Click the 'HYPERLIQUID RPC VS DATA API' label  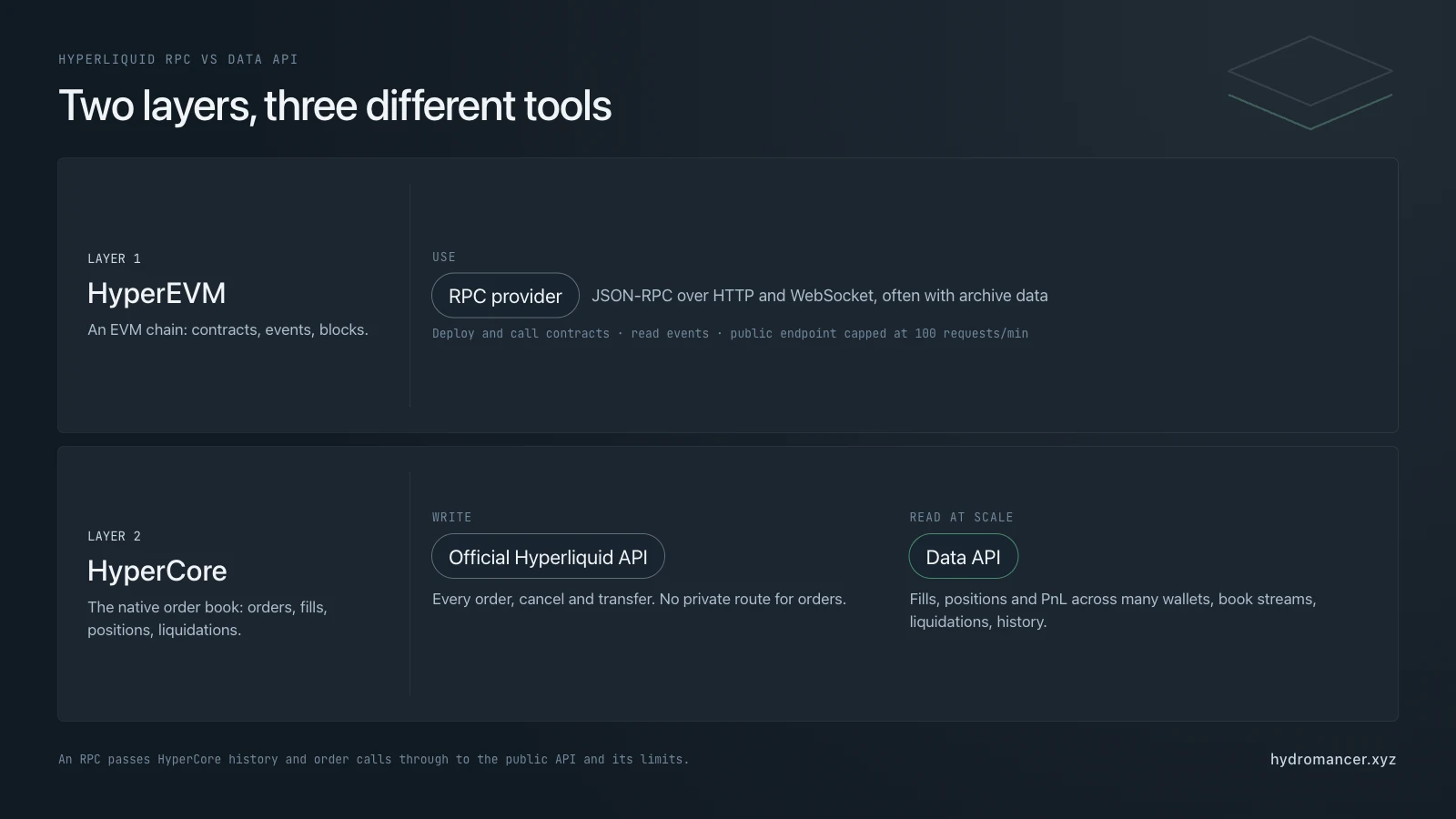tap(178, 59)
